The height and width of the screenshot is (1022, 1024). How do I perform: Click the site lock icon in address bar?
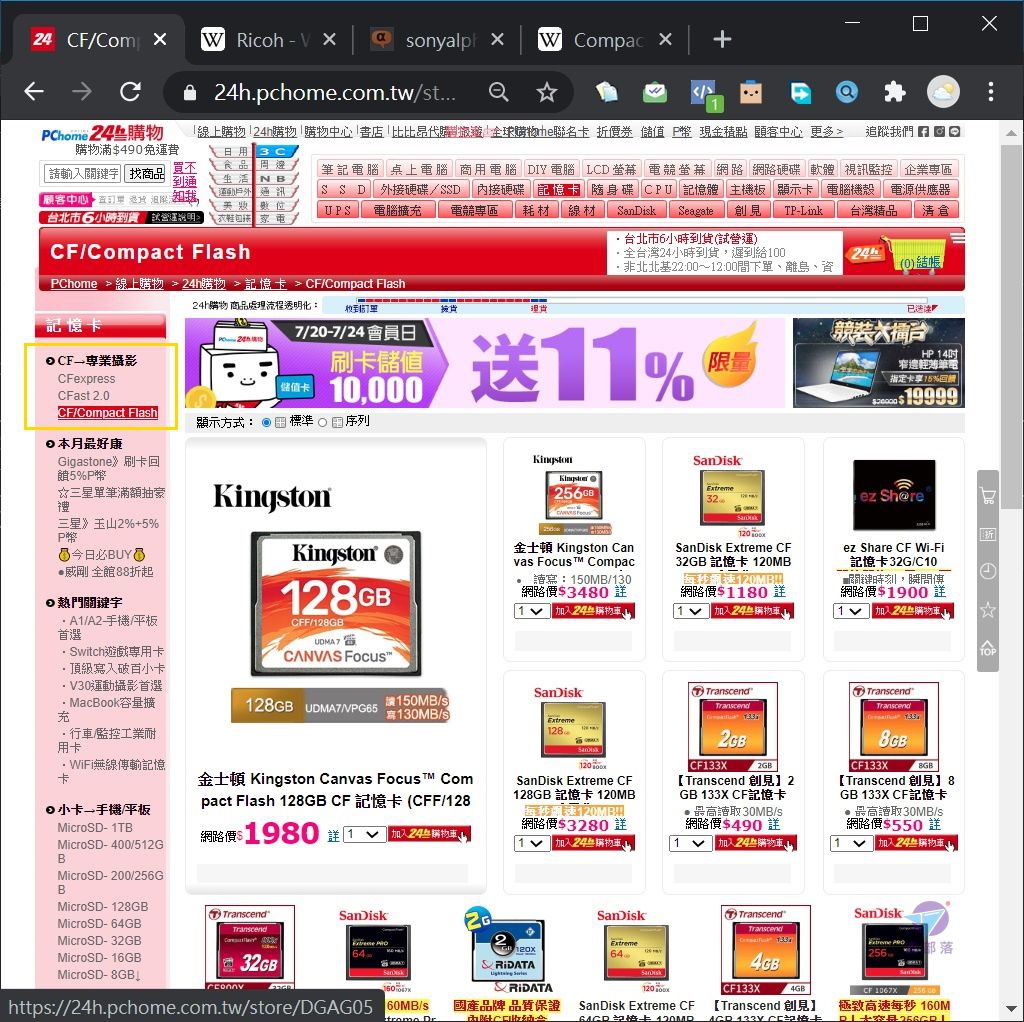(x=189, y=92)
